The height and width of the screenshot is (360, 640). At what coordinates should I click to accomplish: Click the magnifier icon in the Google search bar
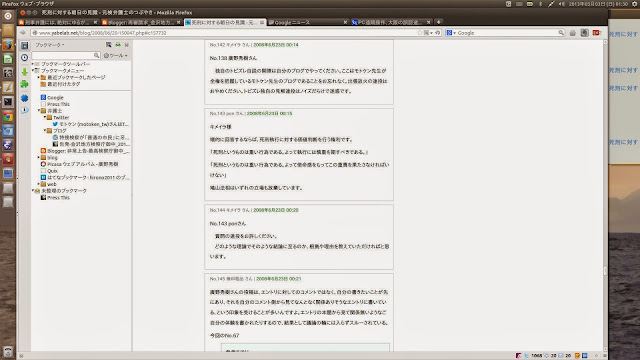coord(561,33)
